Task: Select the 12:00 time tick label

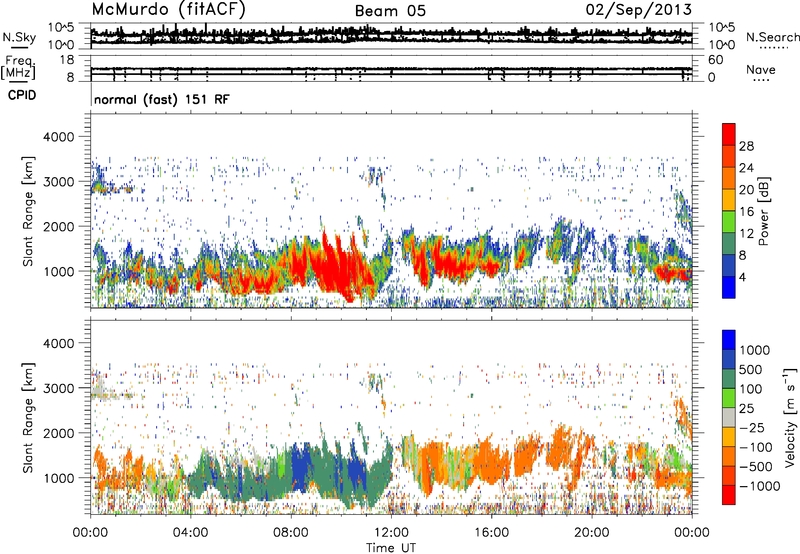Action: tap(391, 533)
